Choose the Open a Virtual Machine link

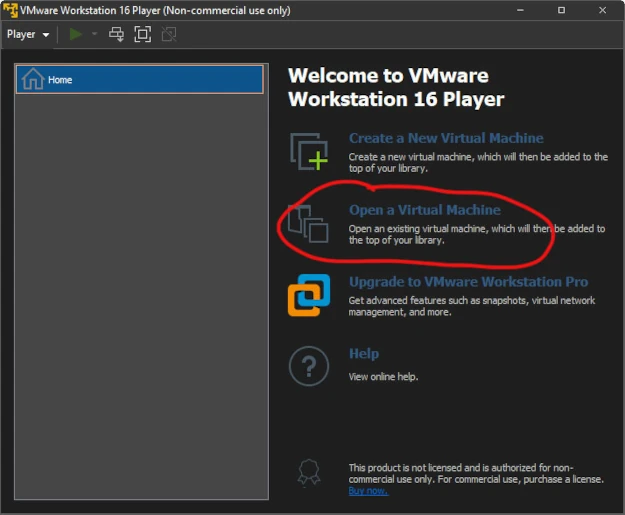(x=424, y=210)
